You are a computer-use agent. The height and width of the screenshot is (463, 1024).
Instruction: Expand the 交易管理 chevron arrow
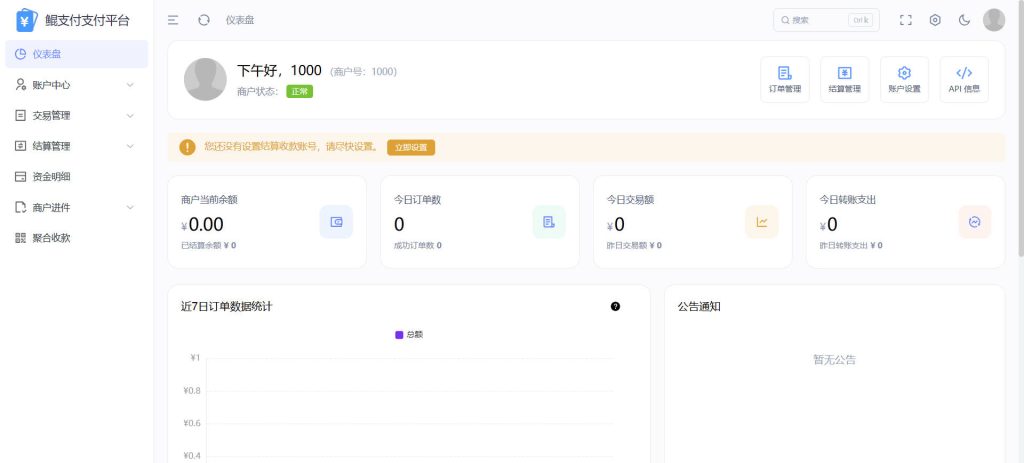[x=130, y=116]
